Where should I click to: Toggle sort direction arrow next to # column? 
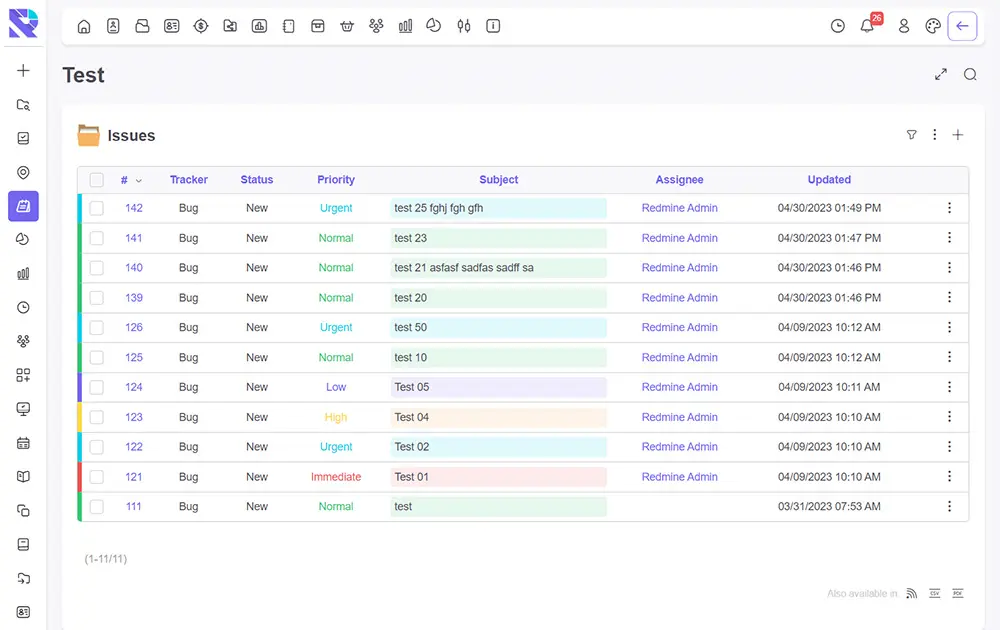point(138,180)
